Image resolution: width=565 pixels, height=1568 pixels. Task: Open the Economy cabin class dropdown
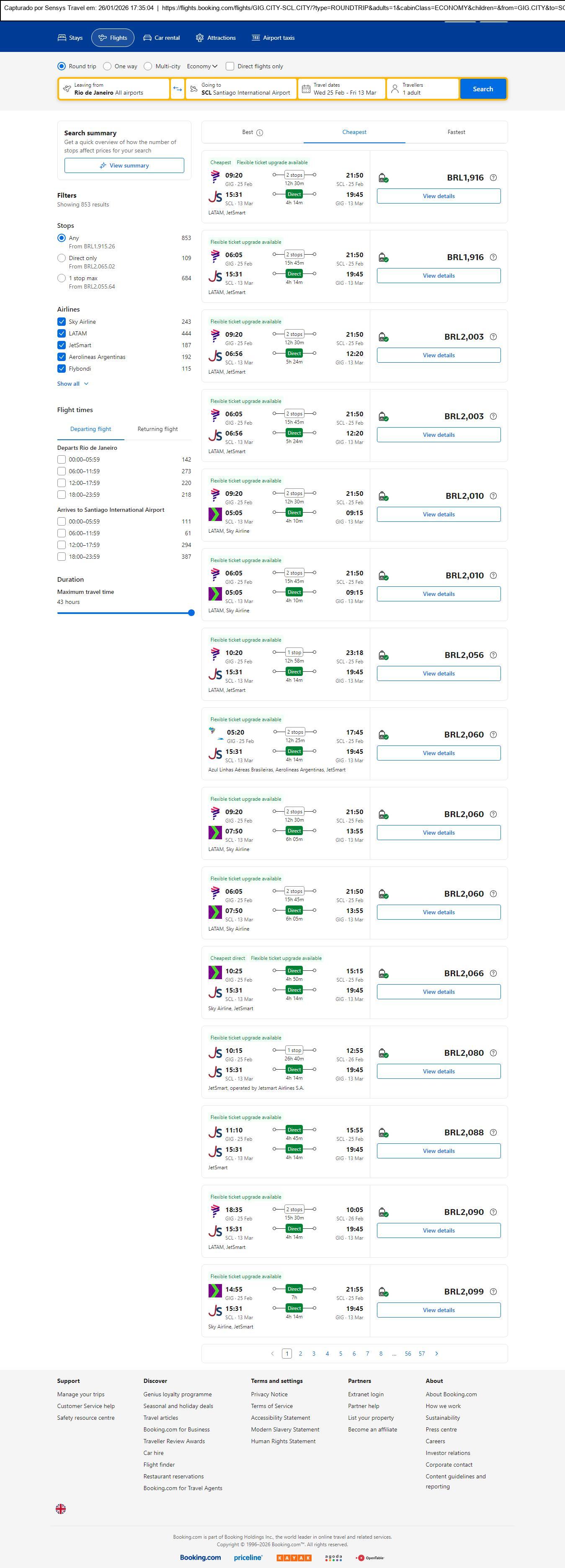[202, 66]
